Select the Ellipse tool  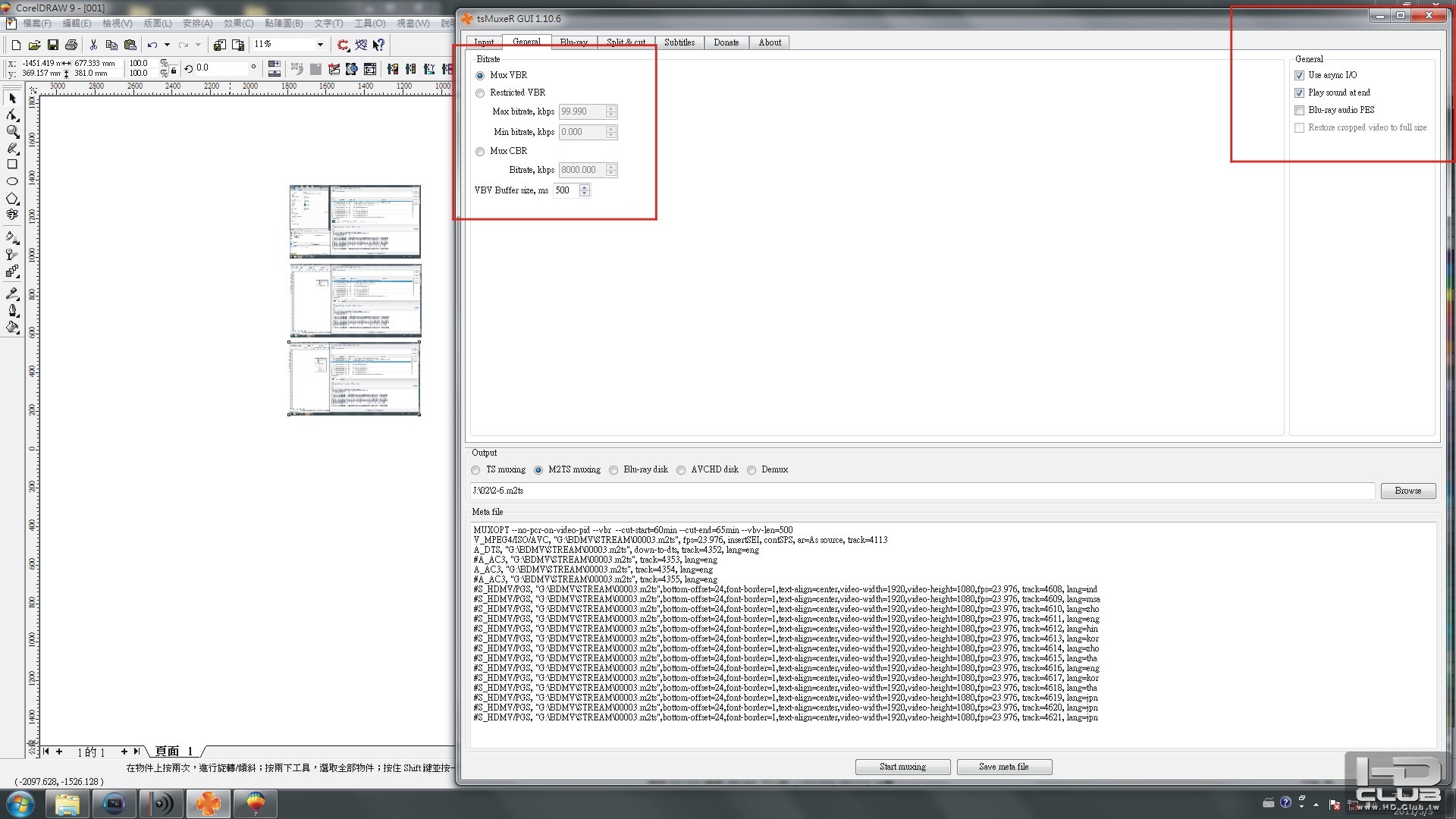[12, 181]
